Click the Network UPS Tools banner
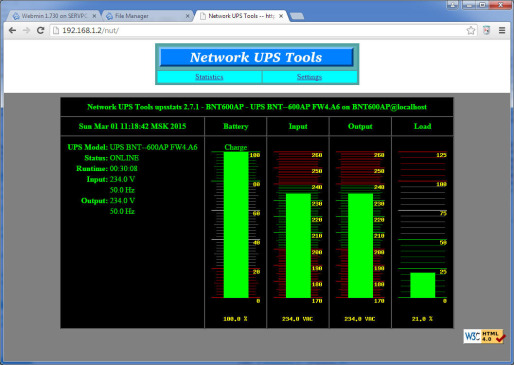Image resolution: width=514 pixels, height=365 pixels. [257, 57]
